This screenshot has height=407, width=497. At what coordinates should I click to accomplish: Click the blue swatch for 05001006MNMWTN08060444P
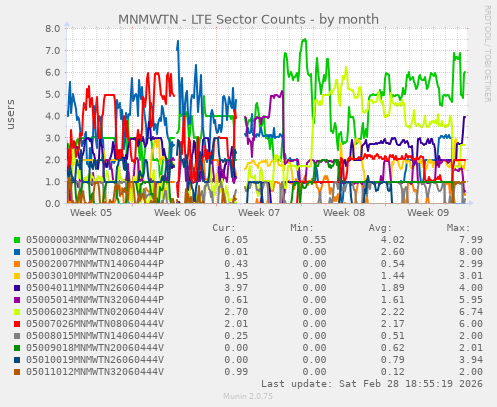(x=17, y=252)
